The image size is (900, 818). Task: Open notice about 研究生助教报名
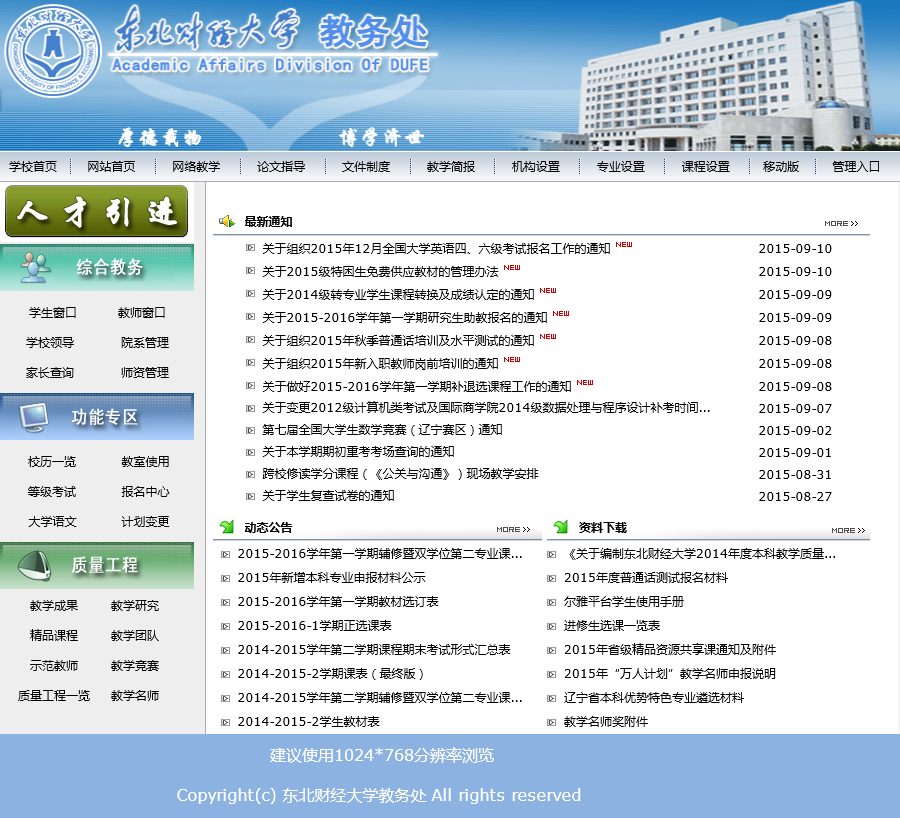tap(405, 317)
